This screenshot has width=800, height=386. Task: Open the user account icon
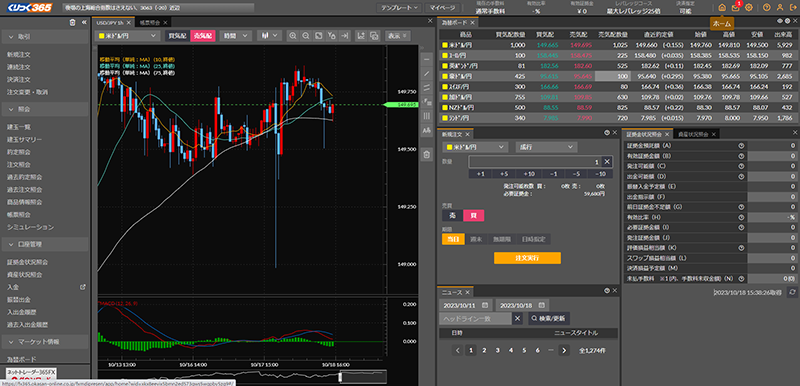(x=780, y=8)
